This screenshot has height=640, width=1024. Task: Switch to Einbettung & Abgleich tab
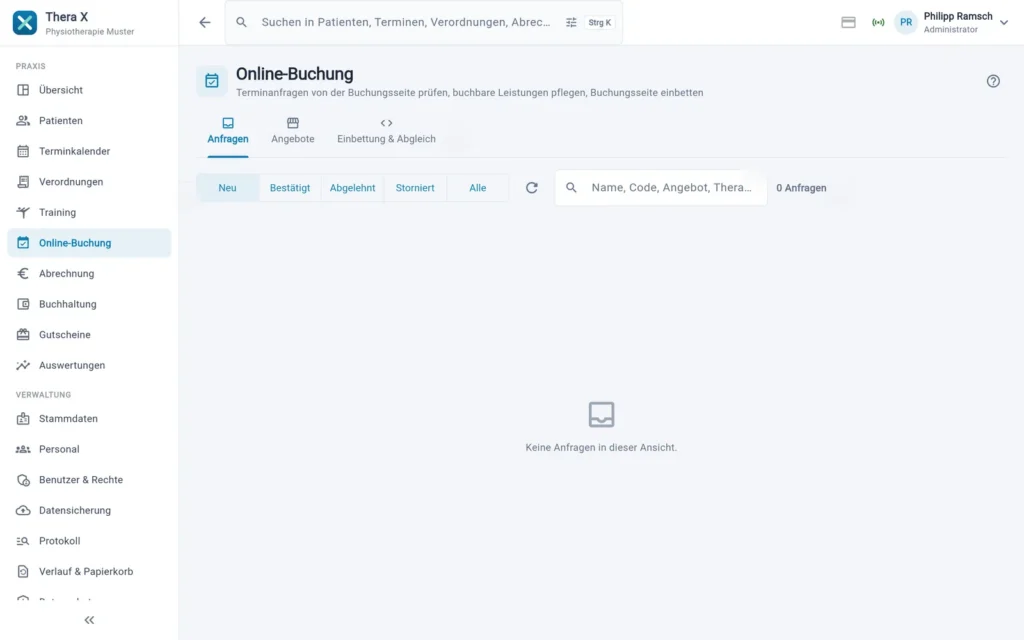pos(386,131)
